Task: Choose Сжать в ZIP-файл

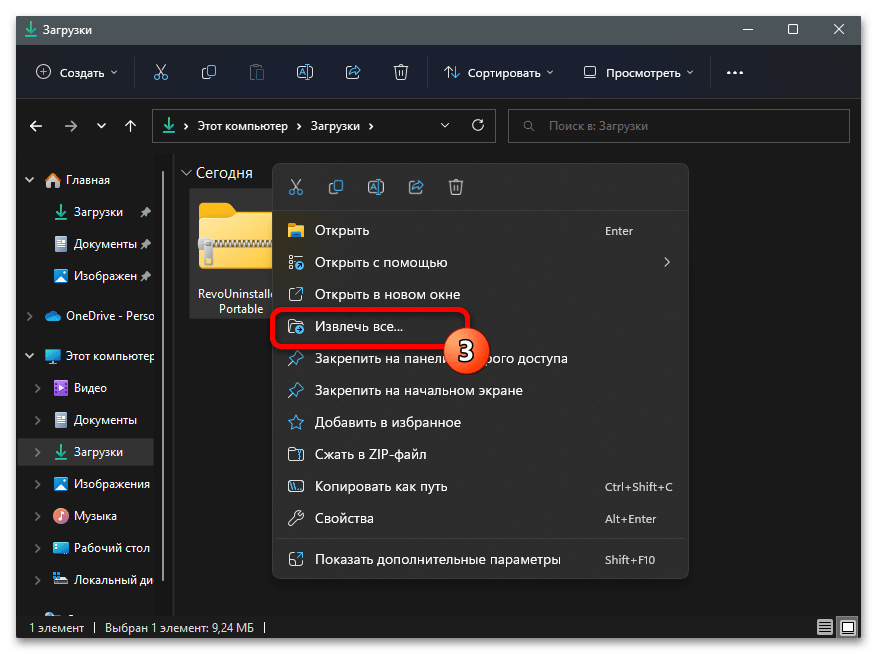Action: click(480, 454)
